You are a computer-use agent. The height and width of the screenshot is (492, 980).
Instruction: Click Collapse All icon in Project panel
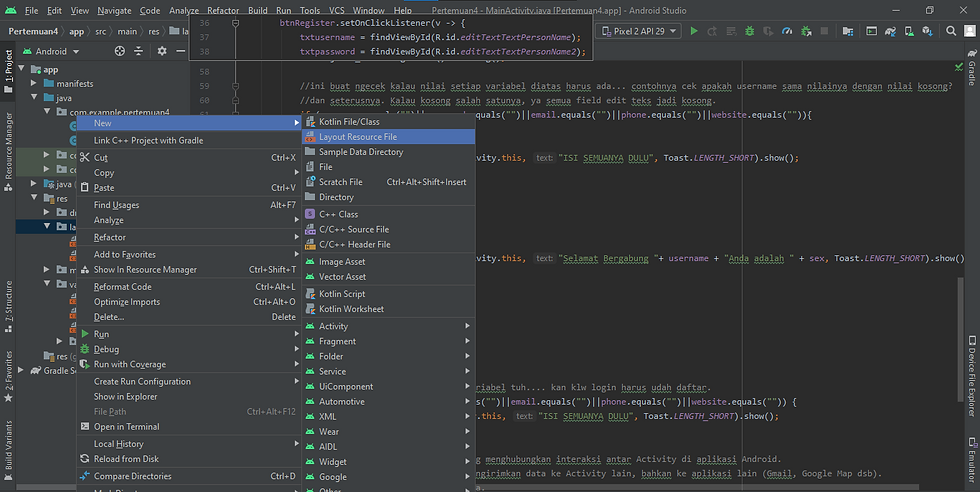(x=139, y=51)
